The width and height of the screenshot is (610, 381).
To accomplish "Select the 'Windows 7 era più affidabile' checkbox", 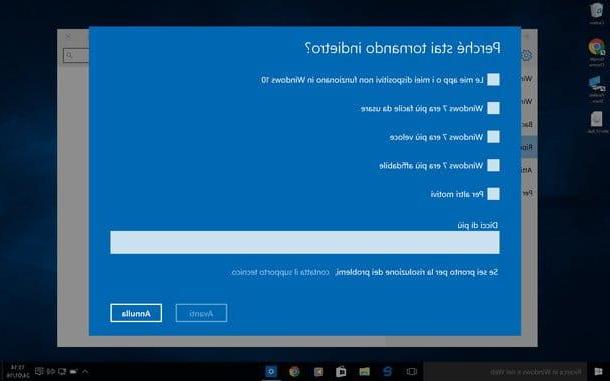I will (493, 165).
